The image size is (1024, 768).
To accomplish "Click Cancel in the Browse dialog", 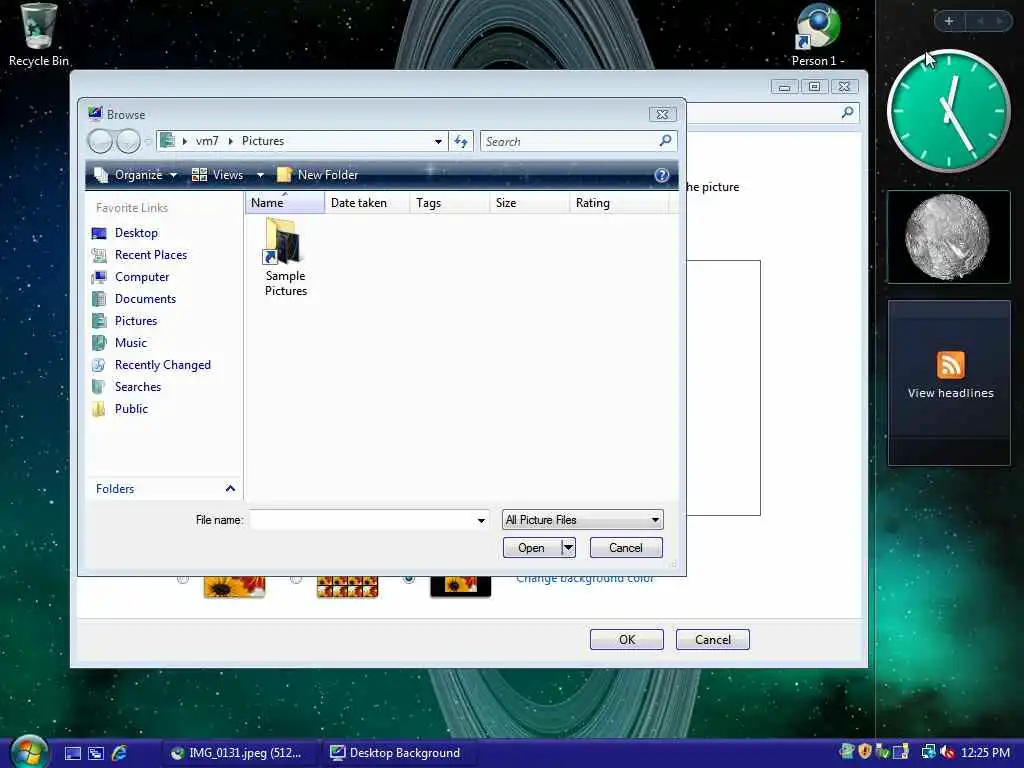I will 626,547.
